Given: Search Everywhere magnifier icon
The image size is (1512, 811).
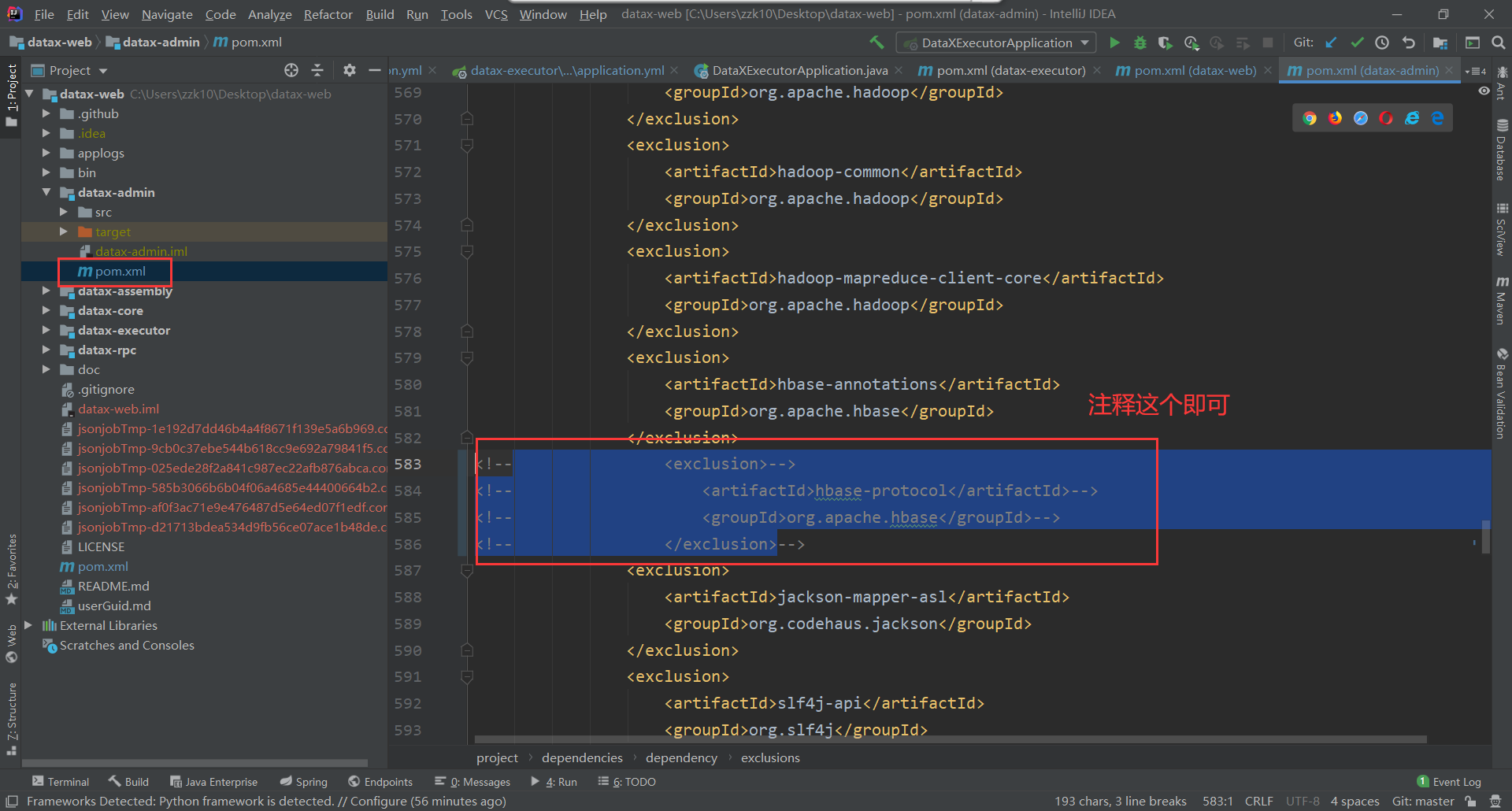Looking at the screenshot, I should 1498,43.
